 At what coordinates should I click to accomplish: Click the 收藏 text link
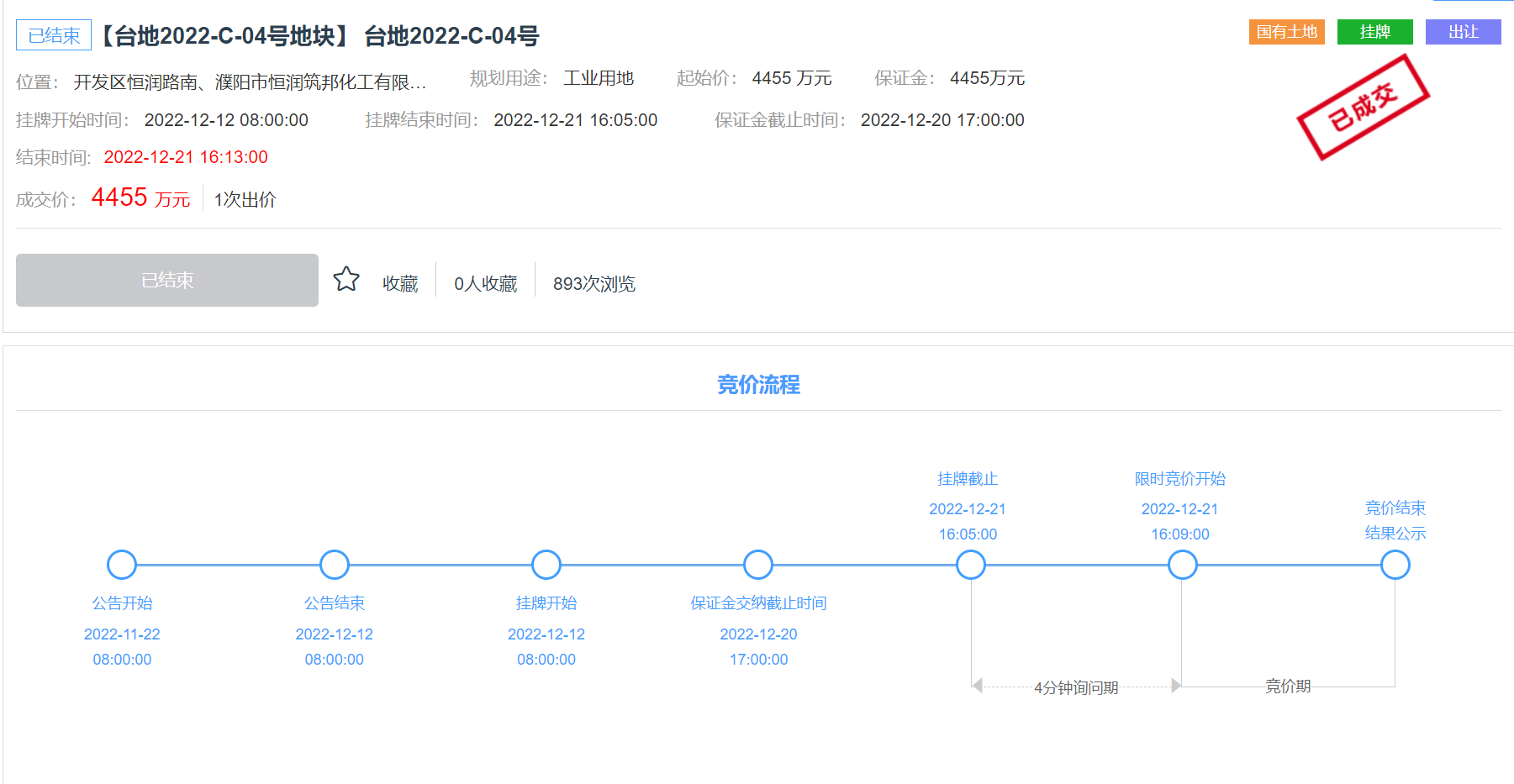(400, 284)
